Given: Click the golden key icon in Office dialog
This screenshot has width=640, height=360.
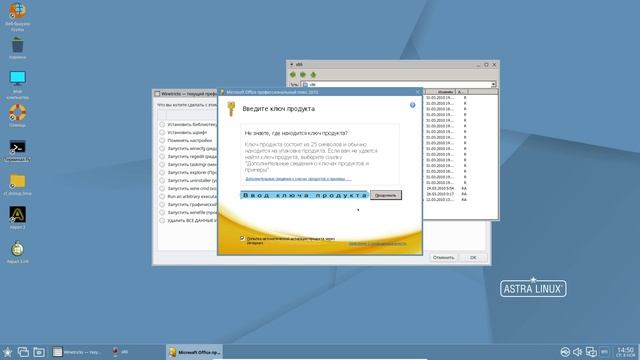Looking at the screenshot, I should point(231,109).
